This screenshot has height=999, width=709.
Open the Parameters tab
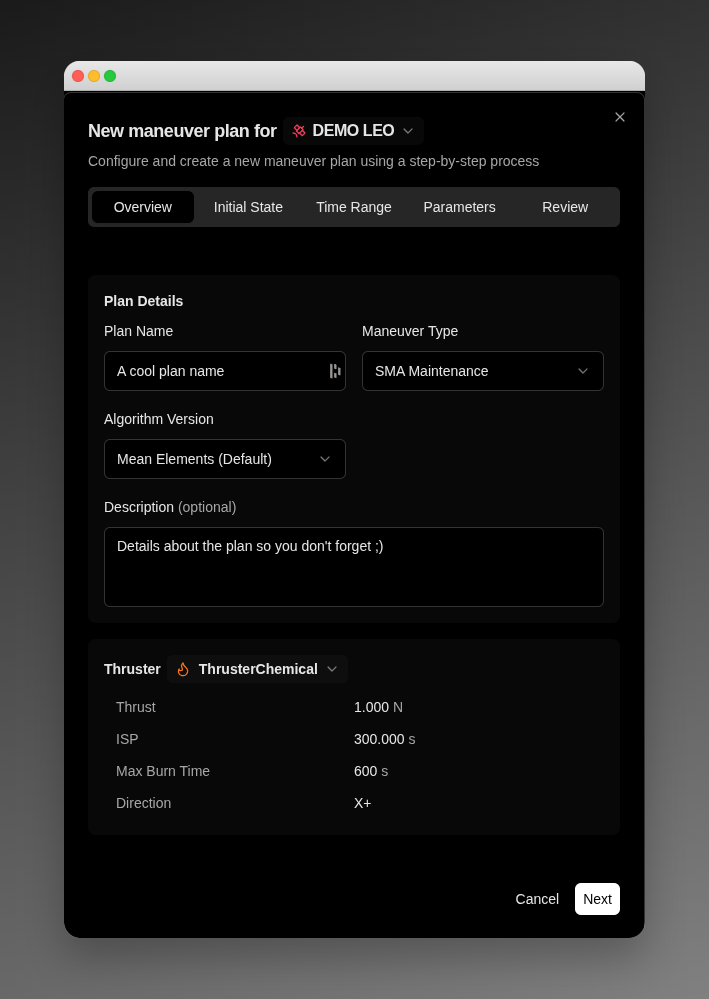[459, 207]
